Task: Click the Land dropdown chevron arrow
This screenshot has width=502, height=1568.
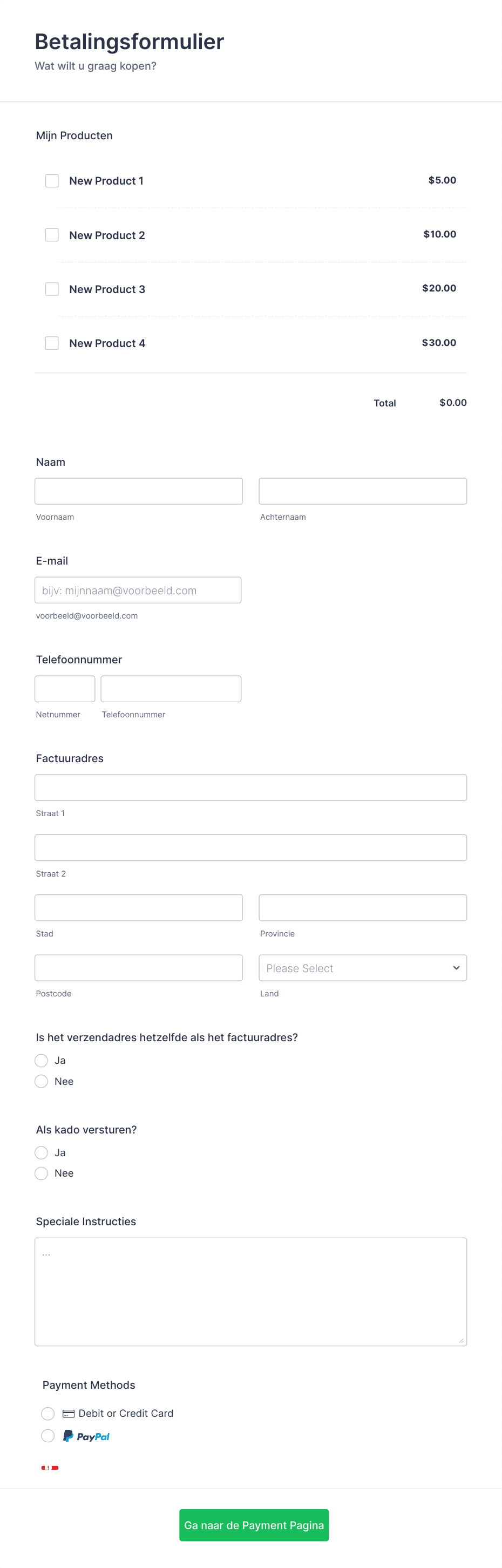Action: click(456, 968)
